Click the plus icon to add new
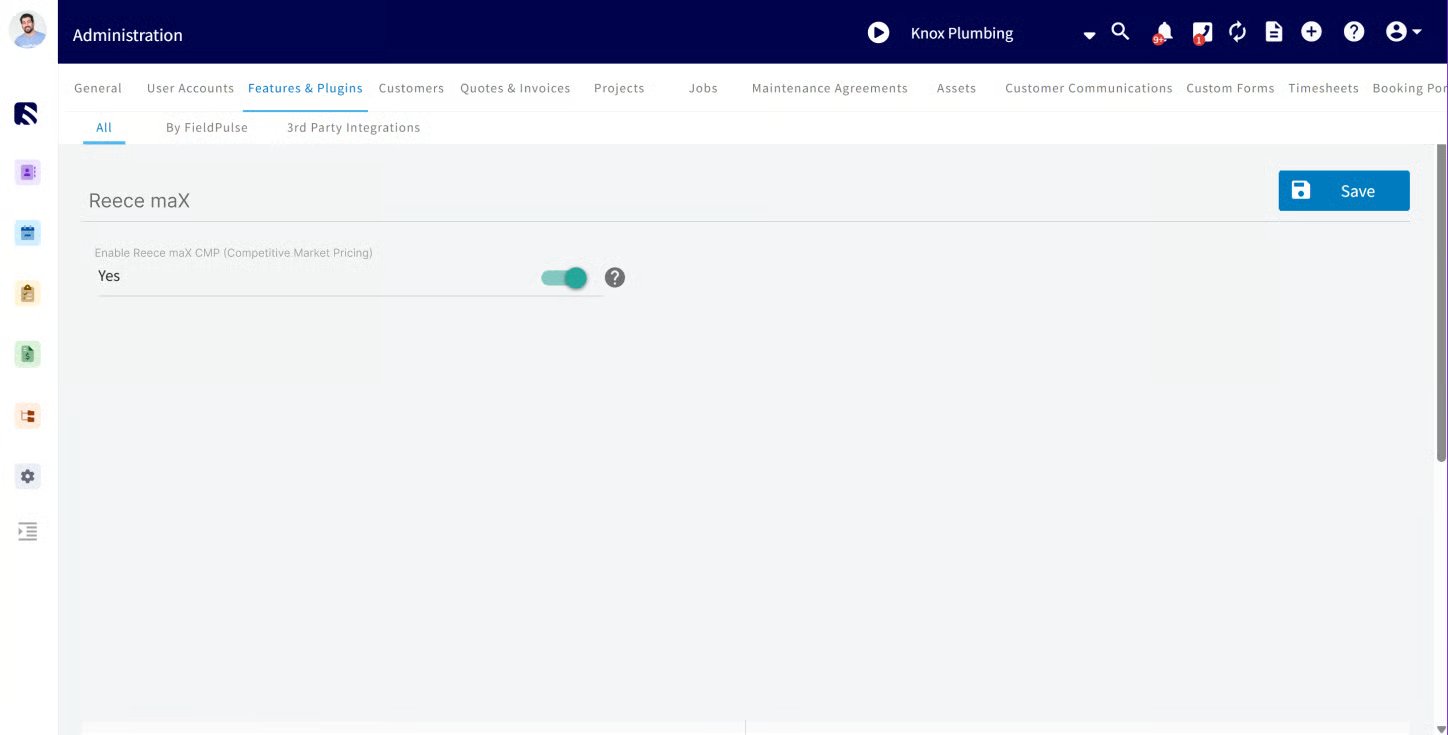The height and width of the screenshot is (735, 1448). point(1311,32)
